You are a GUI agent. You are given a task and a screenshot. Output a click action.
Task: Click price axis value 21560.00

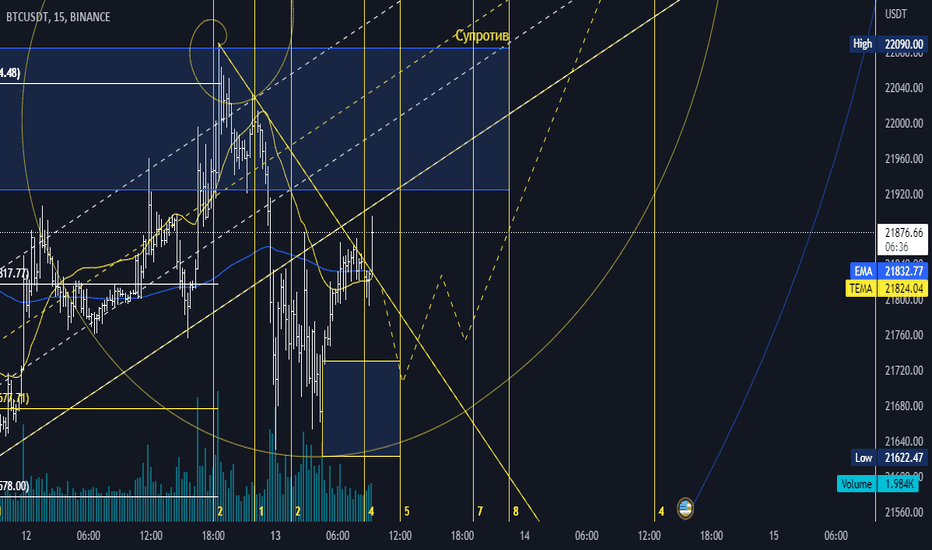[904, 512]
